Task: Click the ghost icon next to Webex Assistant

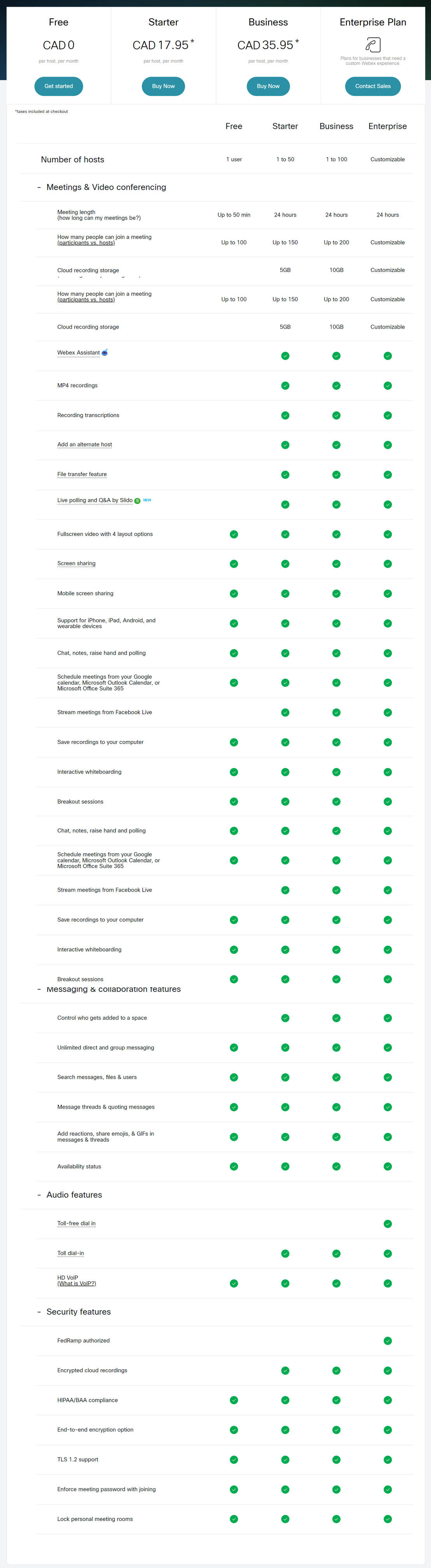Action: tap(105, 352)
